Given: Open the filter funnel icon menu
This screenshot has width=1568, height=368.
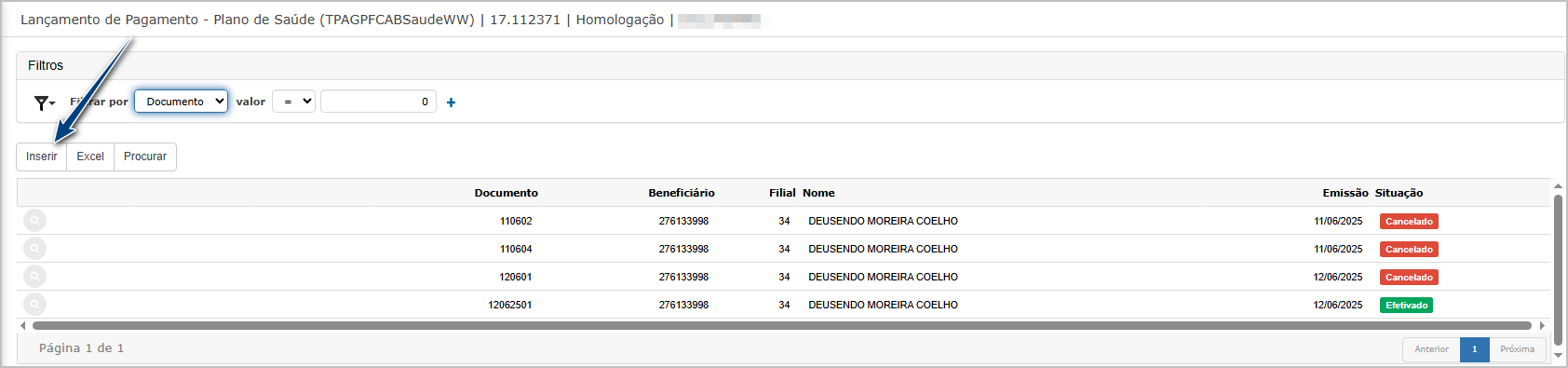Looking at the screenshot, I should click(x=44, y=102).
